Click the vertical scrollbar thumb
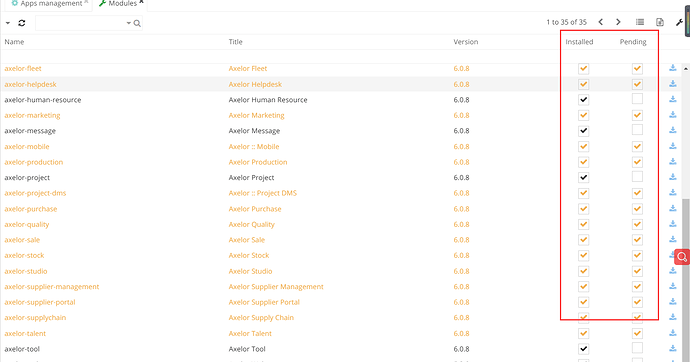Screen dimensions: 690x362 coord(686,279)
